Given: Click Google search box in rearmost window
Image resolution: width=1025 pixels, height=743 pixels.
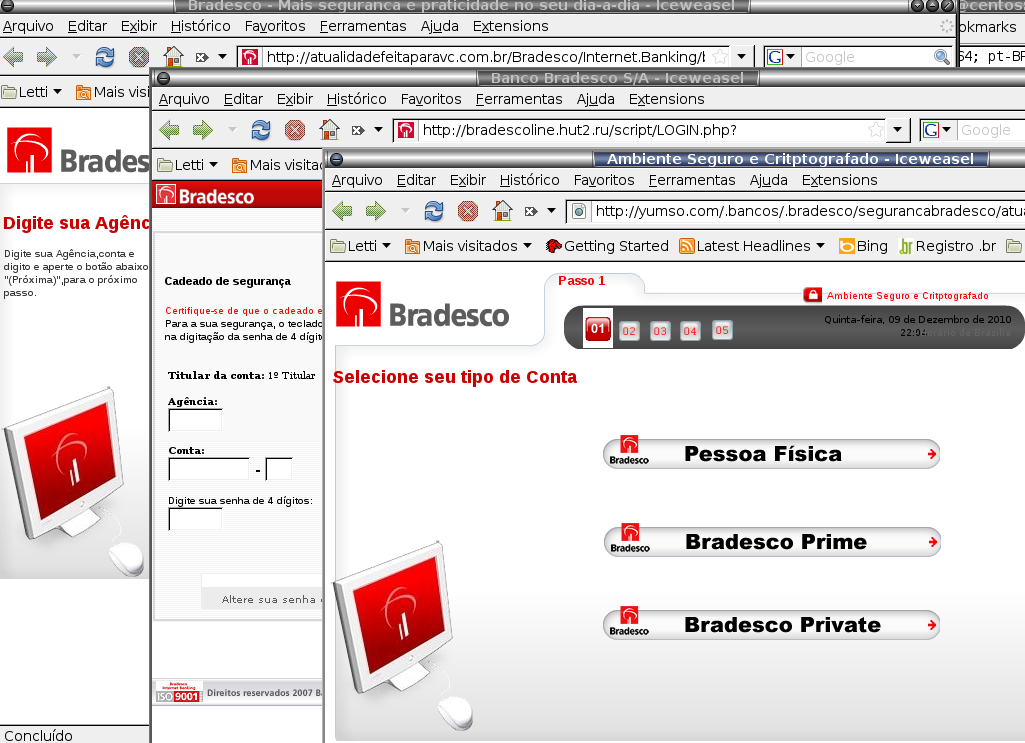Looking at the screenshot, I should pyautogui.click(x=867, y=57).
